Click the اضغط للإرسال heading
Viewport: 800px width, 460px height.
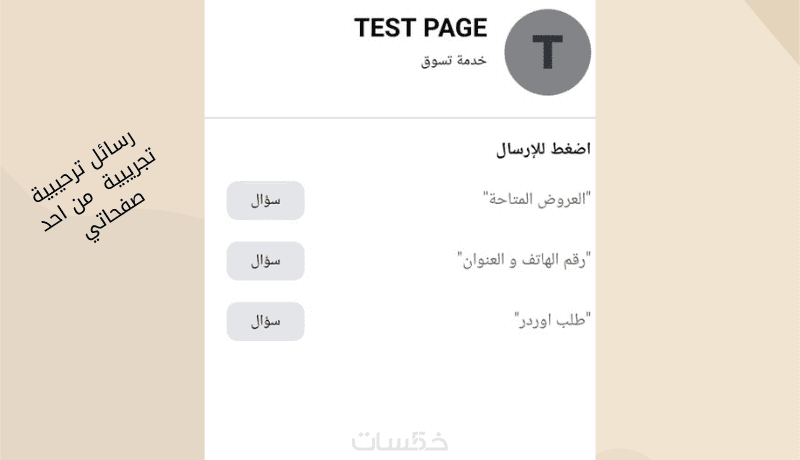pos(543,150)
